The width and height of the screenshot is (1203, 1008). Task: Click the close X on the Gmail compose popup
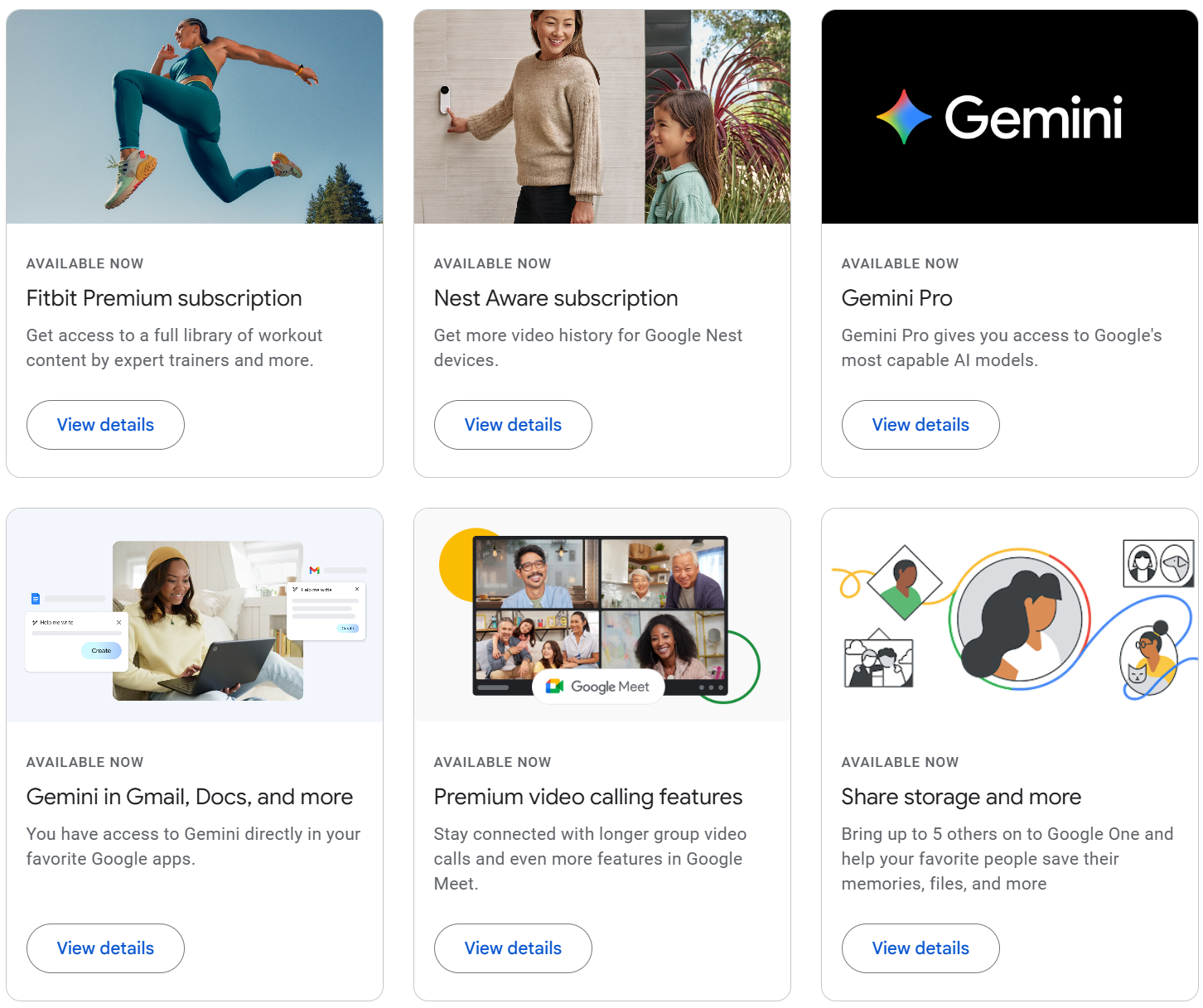click(357, 589)
